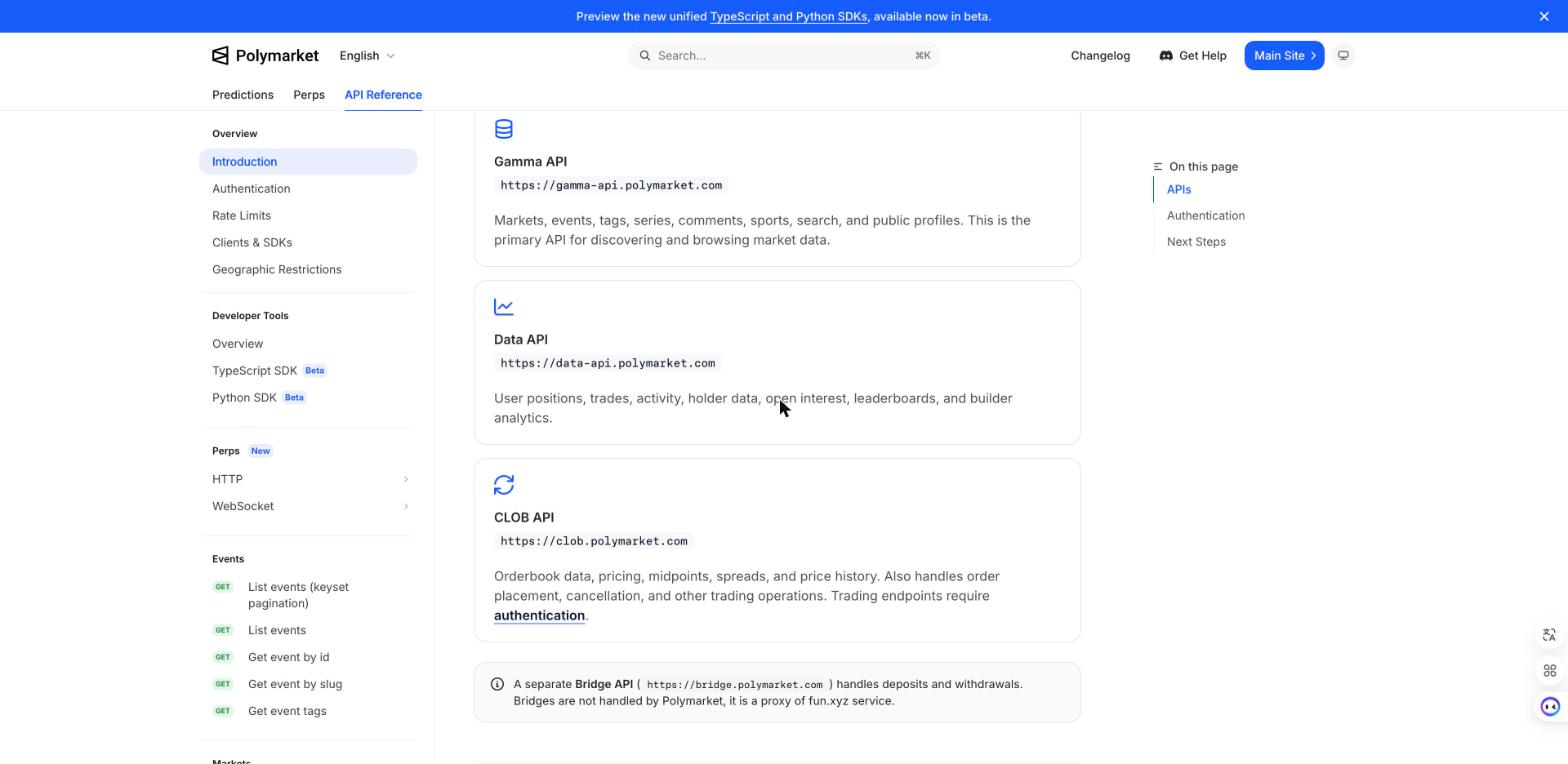
Task: Click the Discord icon beside Get Help
Action: click(1166, 56)
